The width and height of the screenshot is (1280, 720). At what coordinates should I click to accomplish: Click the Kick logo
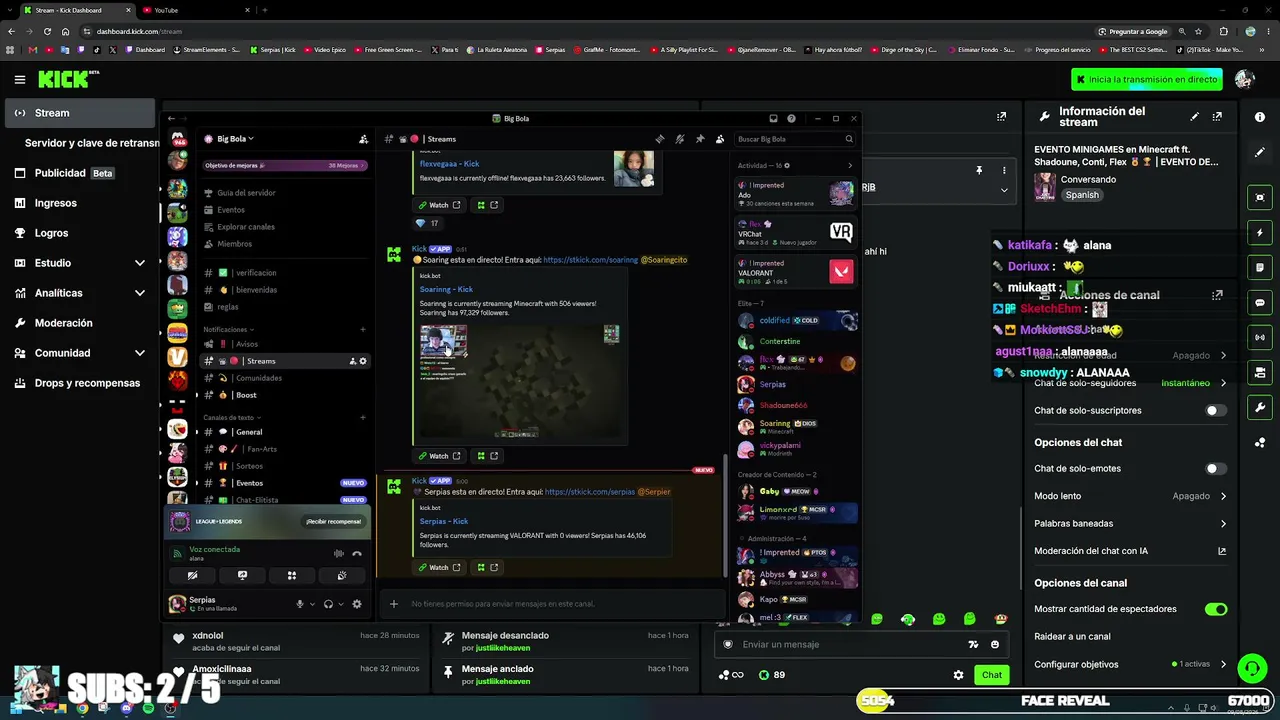pyautogui.click(x=68, y=79)
